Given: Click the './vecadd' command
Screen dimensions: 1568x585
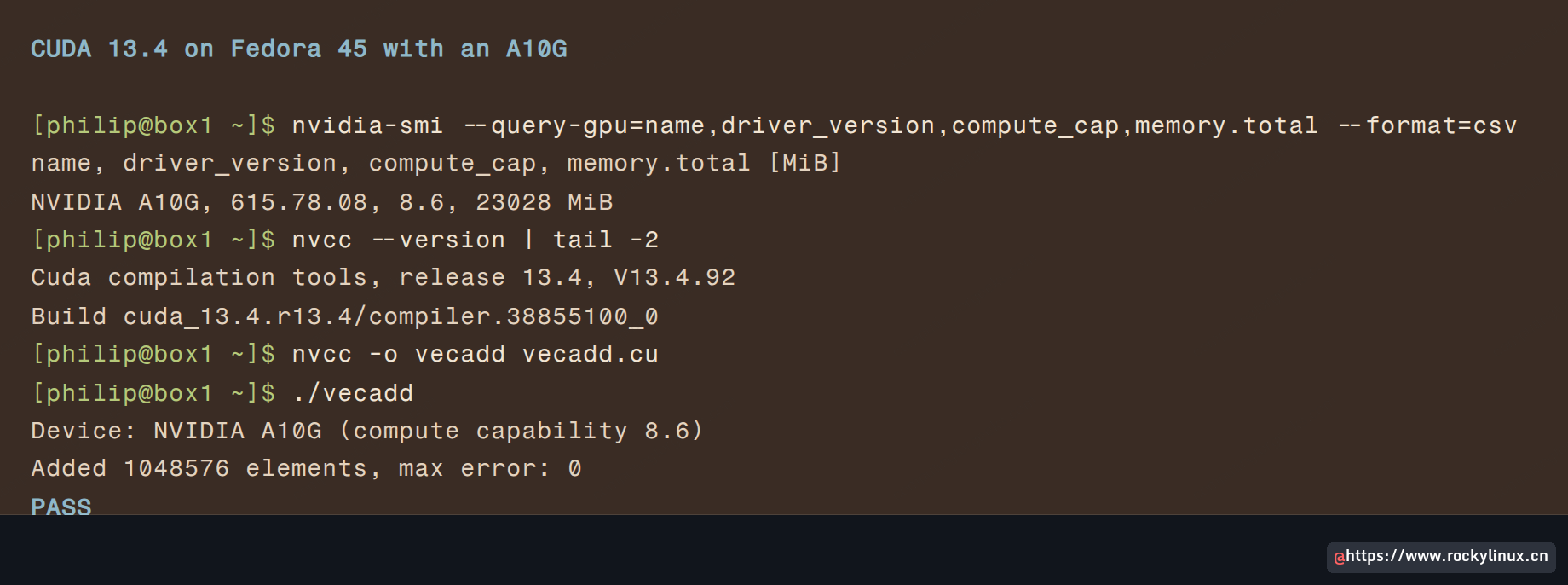Looking at the screenshot, I should [353, 393].
